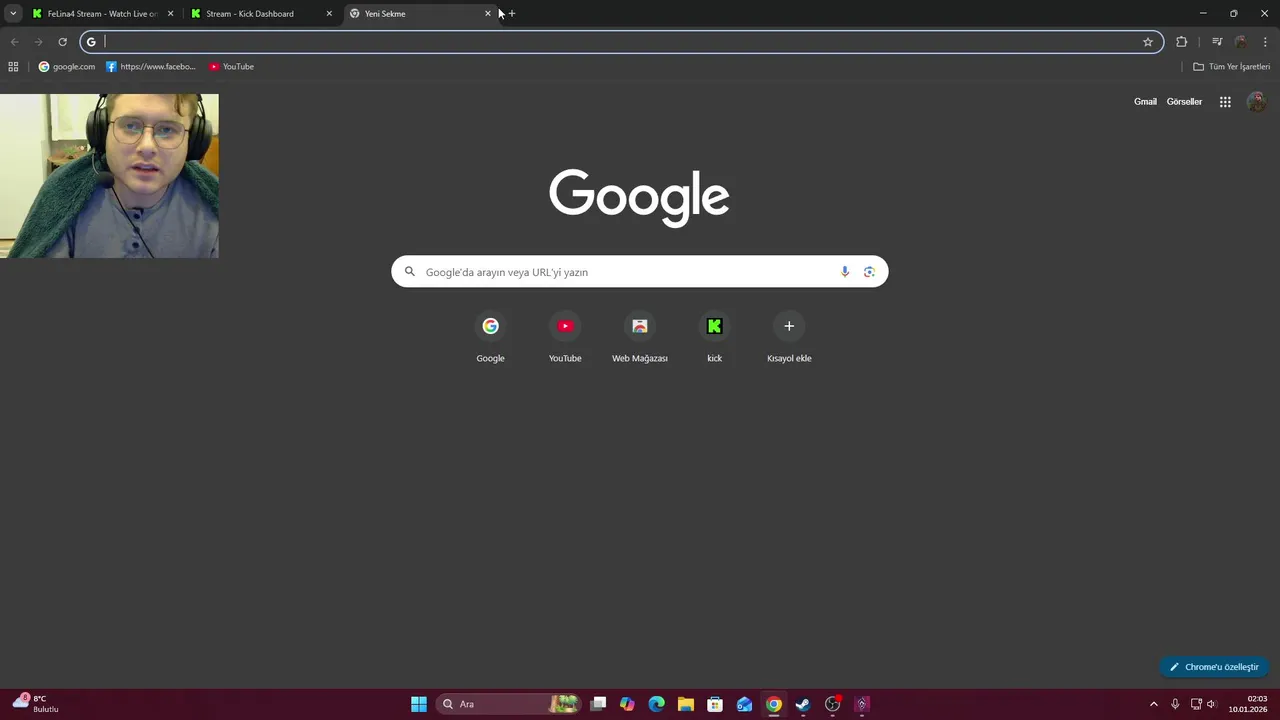
Task: Add a shortcut with Kısayol ekle
Action: click(x=789, y=338)
